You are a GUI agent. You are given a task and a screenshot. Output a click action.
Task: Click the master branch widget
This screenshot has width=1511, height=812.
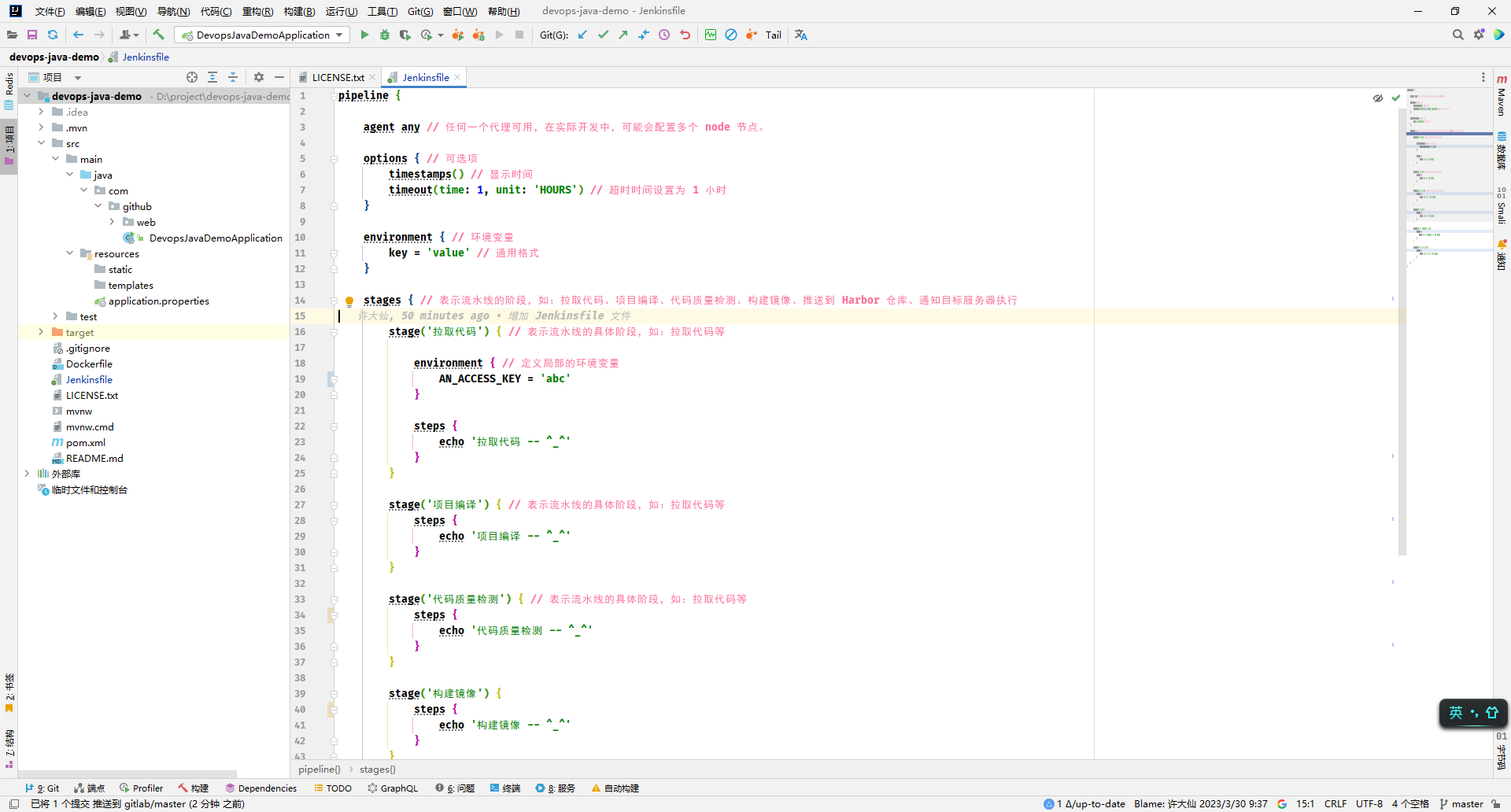(x=1461, y=804)
